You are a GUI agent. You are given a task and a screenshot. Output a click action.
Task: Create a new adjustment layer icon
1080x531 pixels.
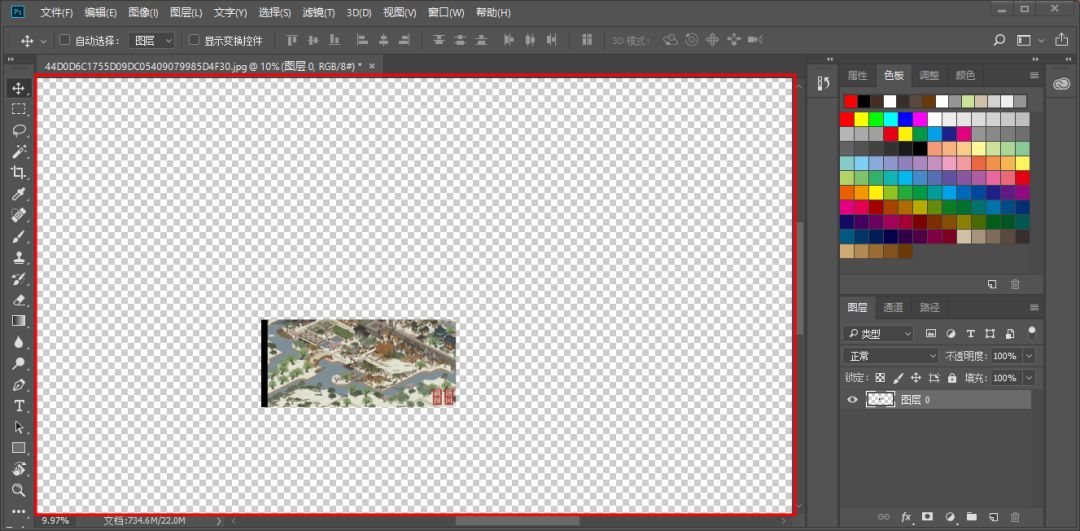(950, 517)
